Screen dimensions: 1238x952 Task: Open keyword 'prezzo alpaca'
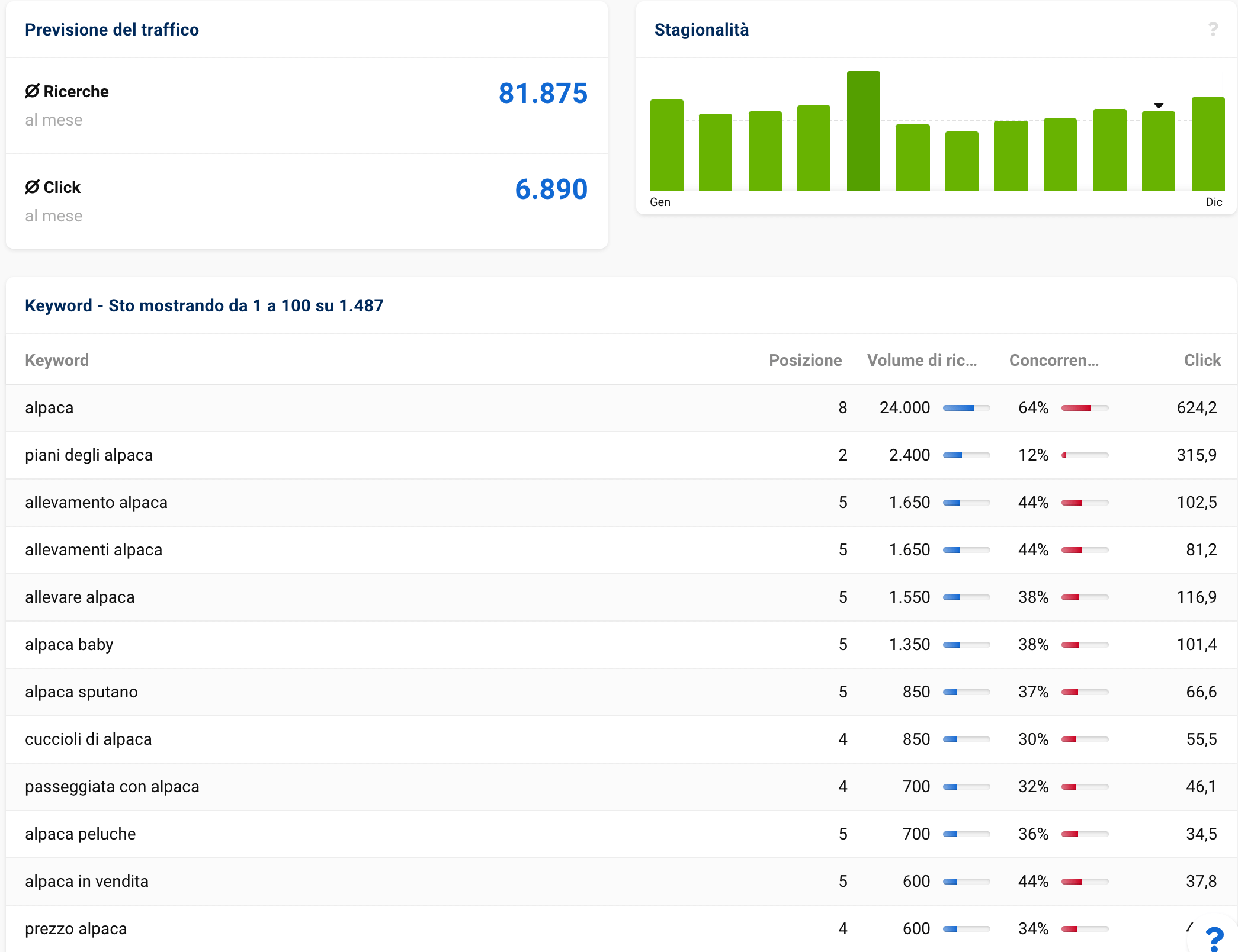76,929
